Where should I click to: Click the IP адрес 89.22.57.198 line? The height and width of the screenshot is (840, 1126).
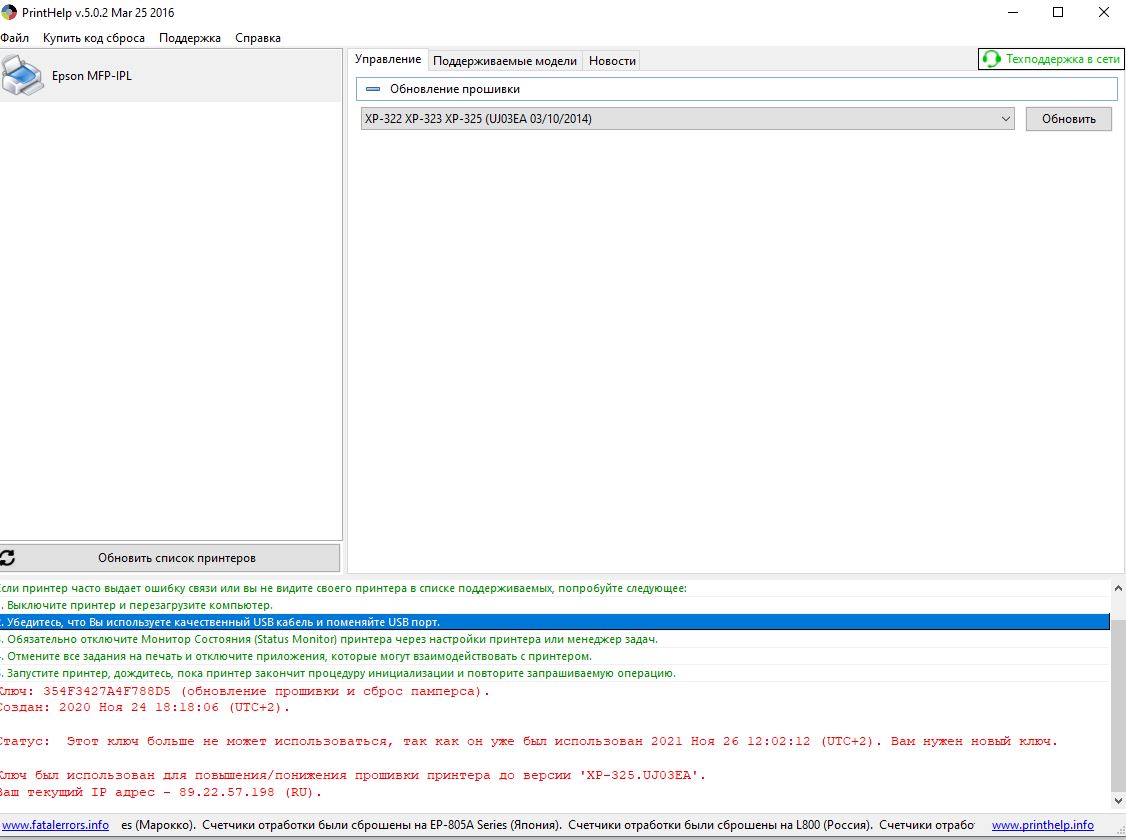(161, 793)
